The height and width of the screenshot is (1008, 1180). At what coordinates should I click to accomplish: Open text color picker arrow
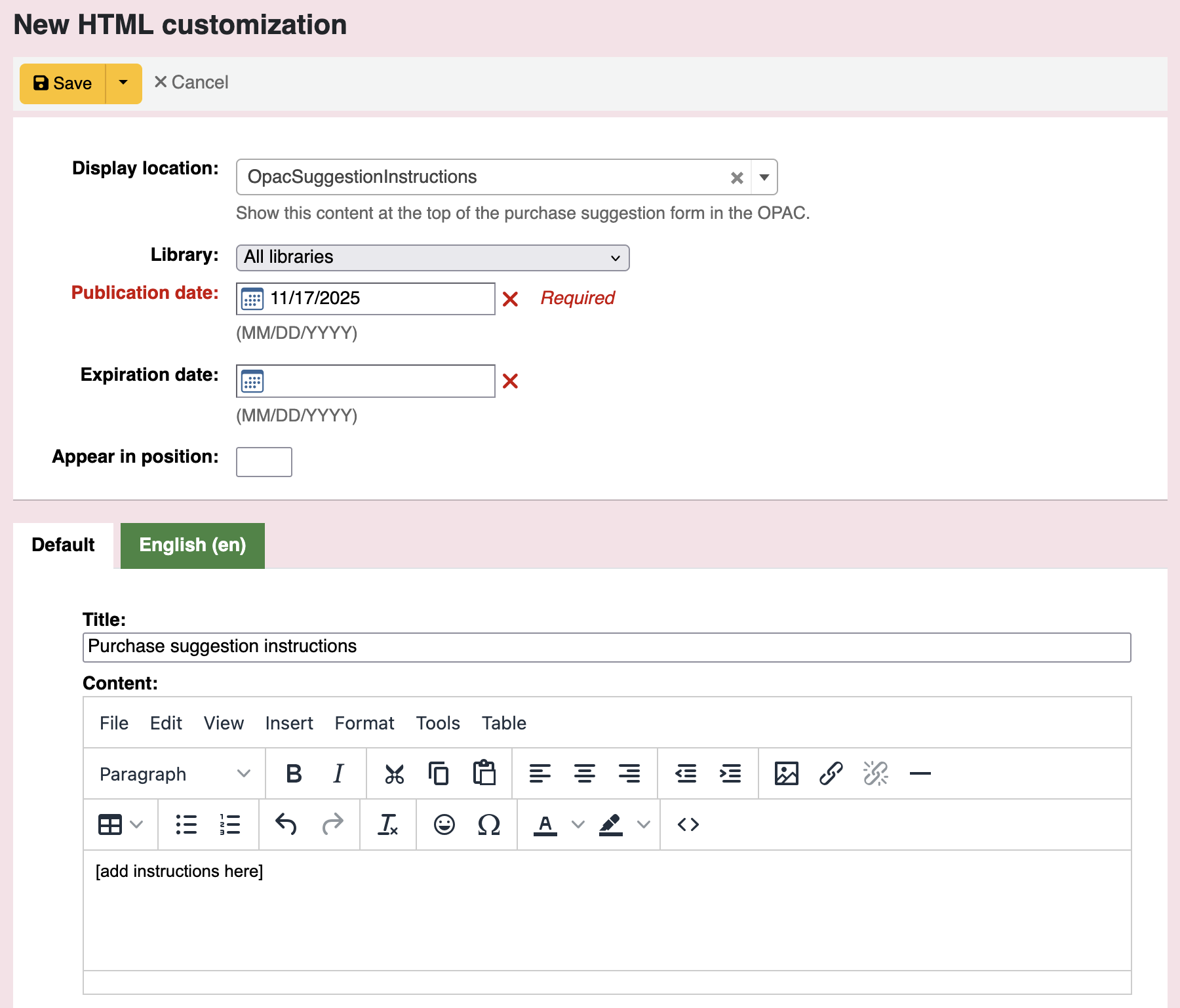tap(578, 824)
